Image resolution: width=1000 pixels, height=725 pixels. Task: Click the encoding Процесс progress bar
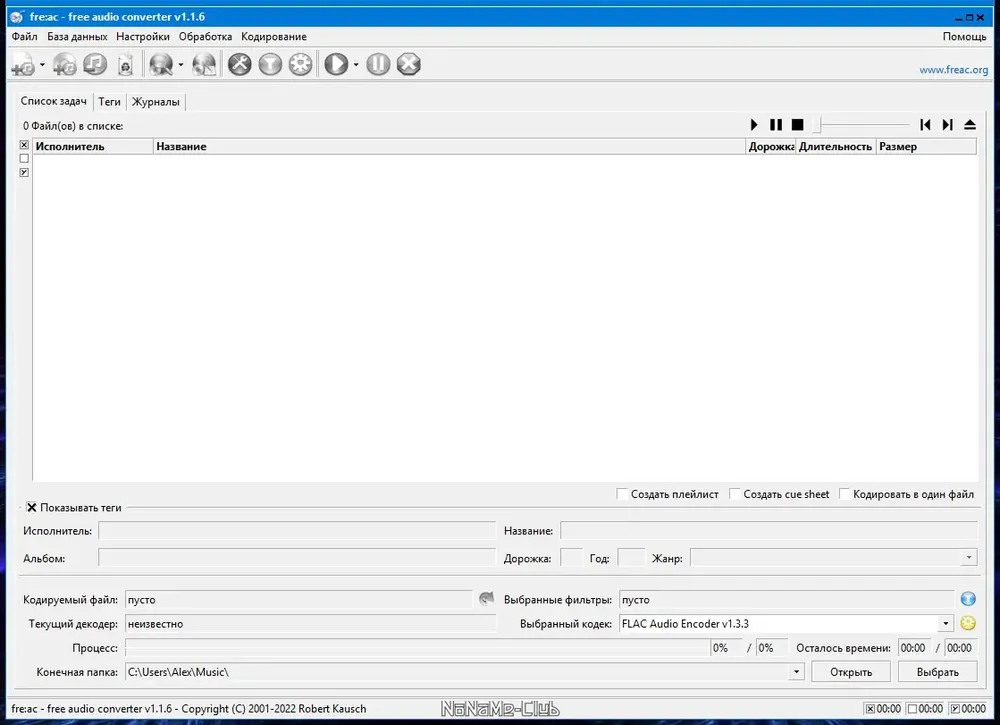418,648
